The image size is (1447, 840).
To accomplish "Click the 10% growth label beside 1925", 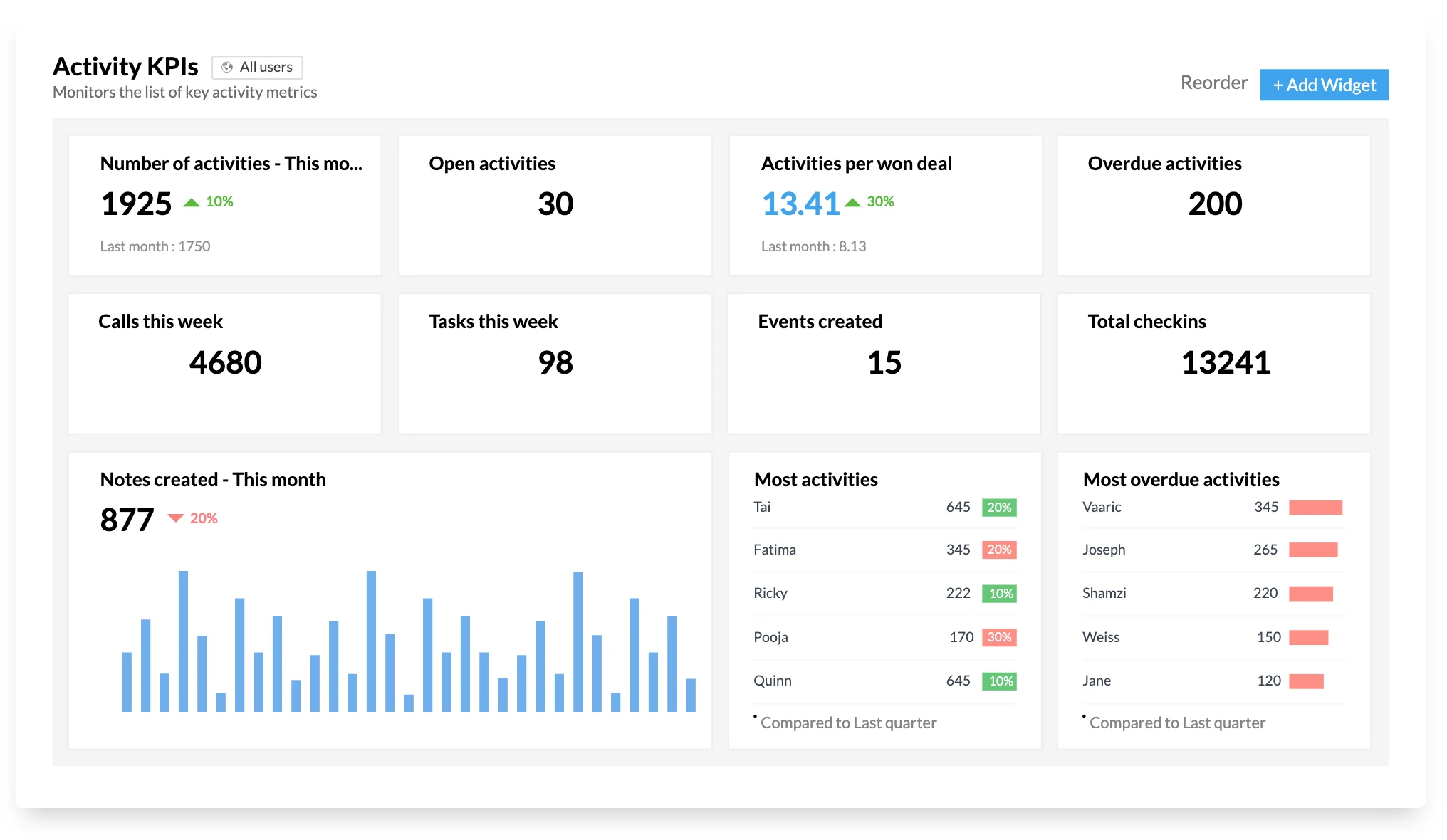I will tap(219, 202).
